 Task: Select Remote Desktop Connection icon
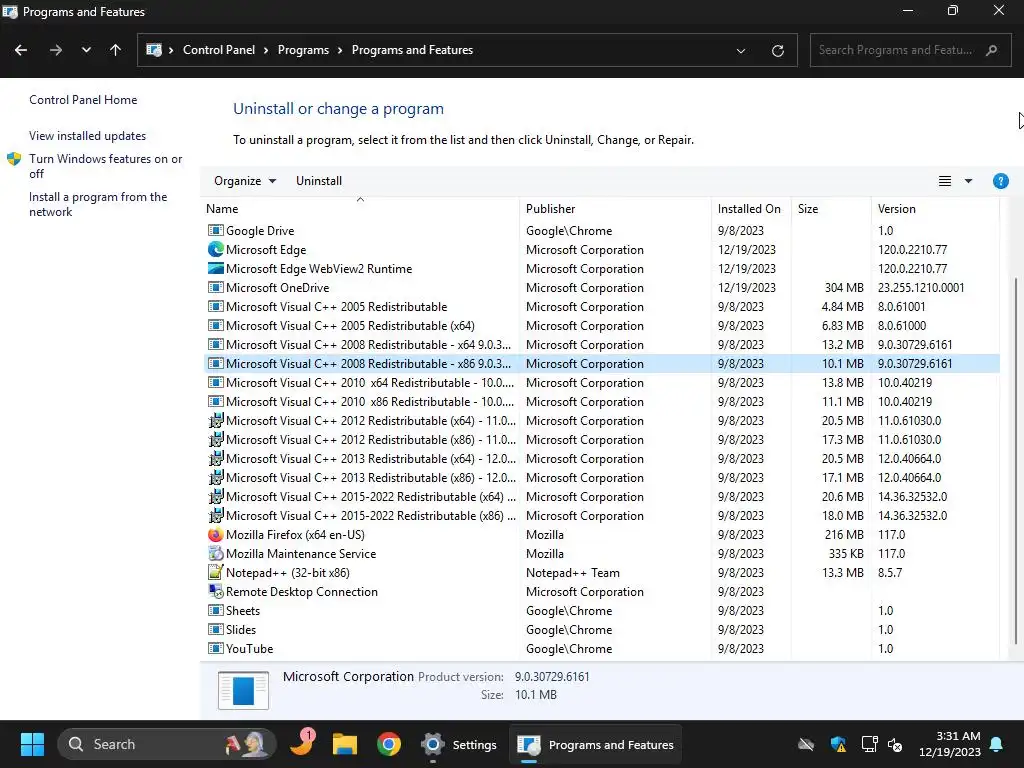point(216,591)
